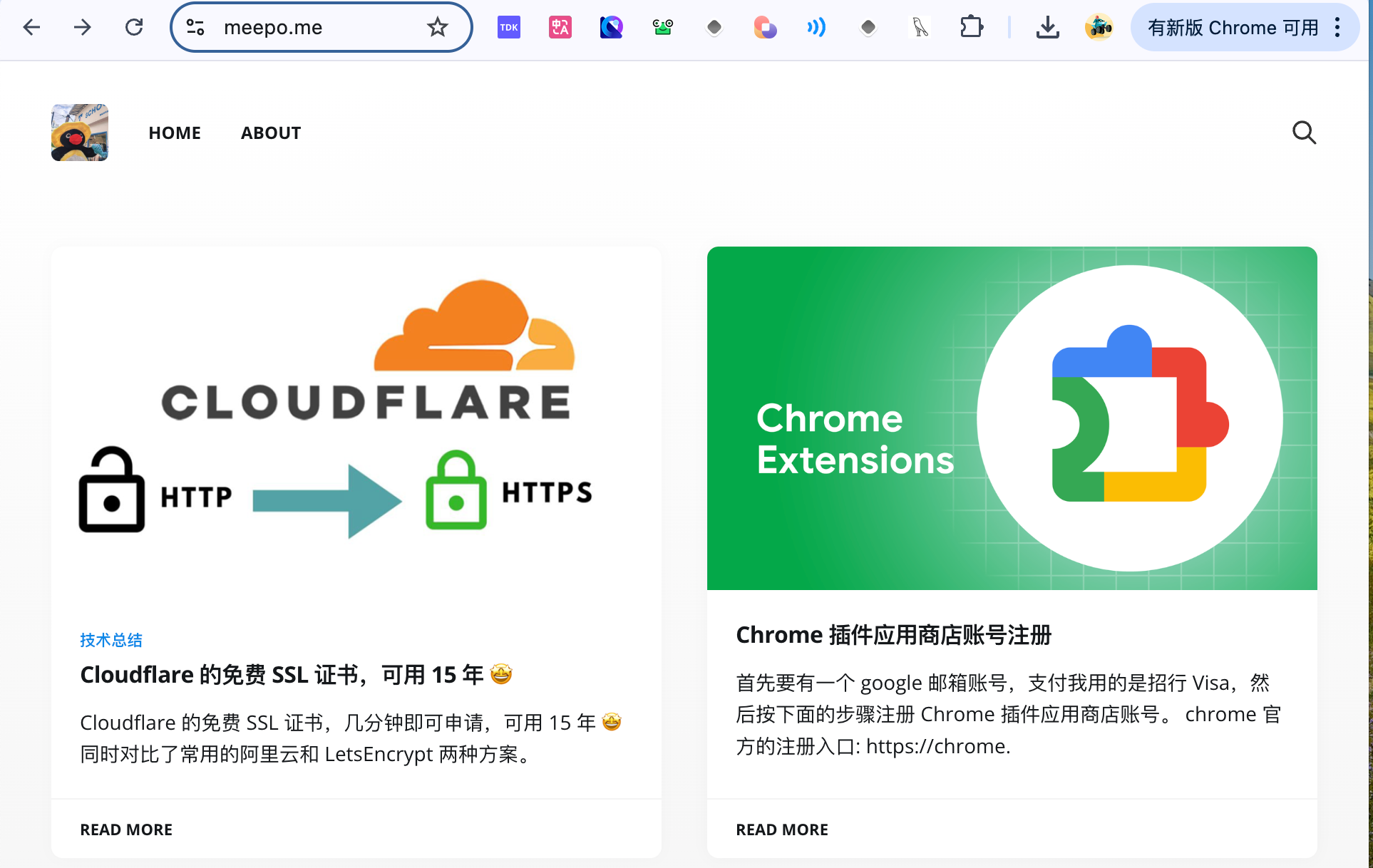This screenshot has height=868, width=1373.
Task: Open the green frog-face extension
Action: click(663, 28)
